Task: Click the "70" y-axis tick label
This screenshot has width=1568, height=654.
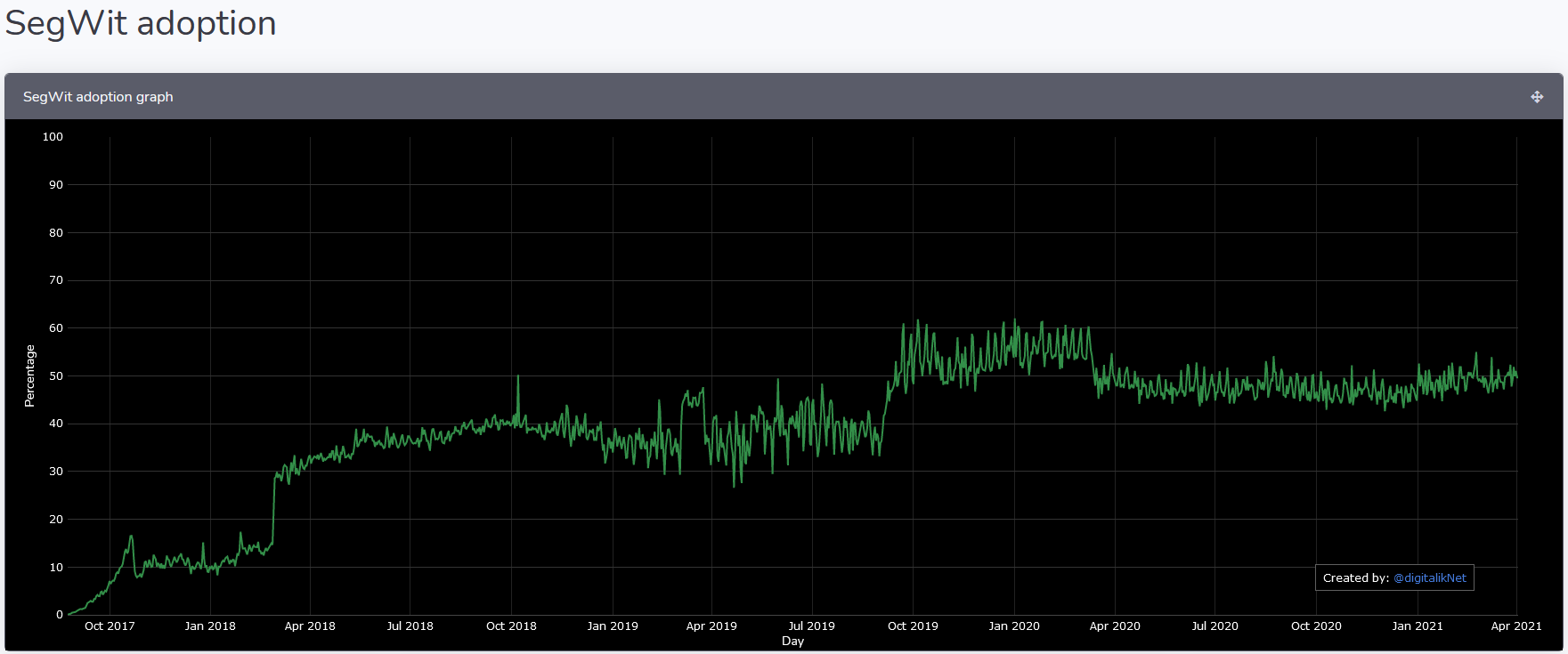Action: [56, 280]
